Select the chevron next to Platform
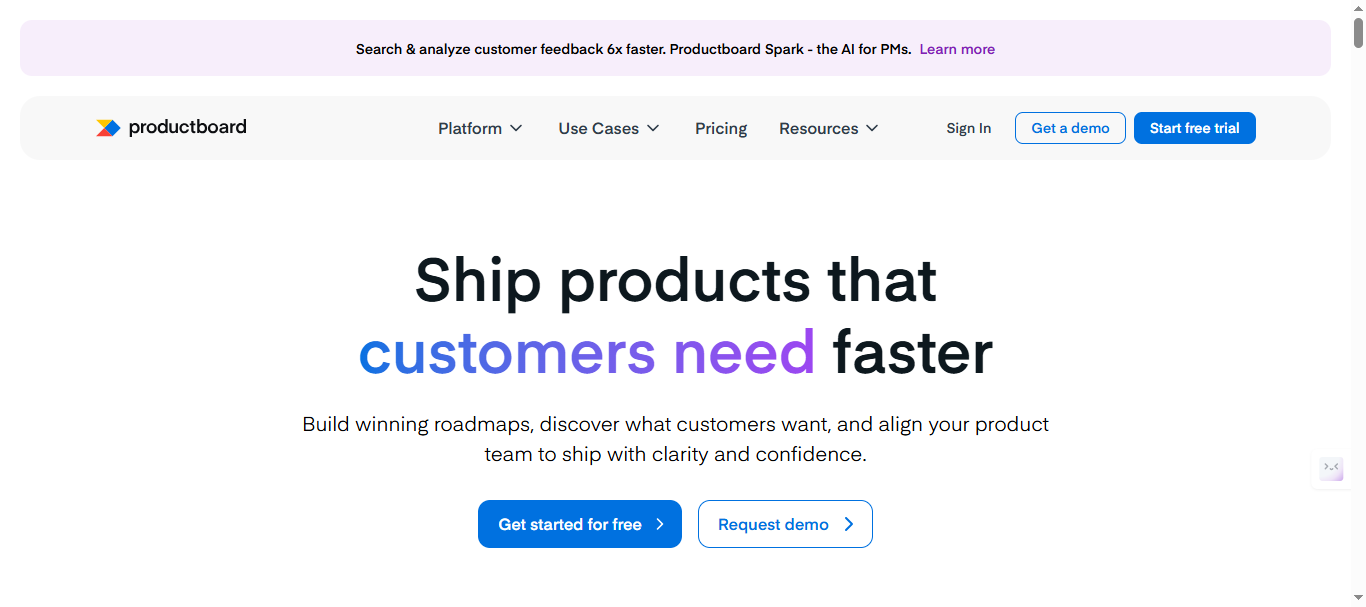 coord(518,128)
